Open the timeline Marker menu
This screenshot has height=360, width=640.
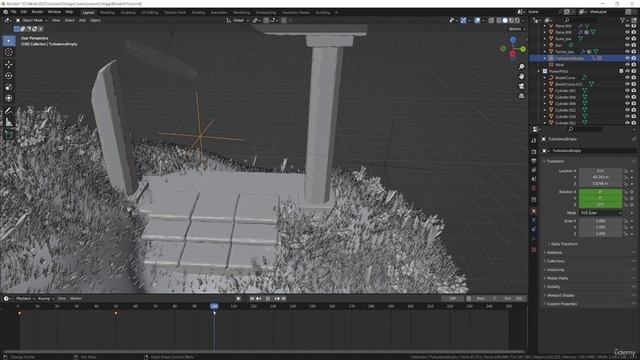(76, 299)
